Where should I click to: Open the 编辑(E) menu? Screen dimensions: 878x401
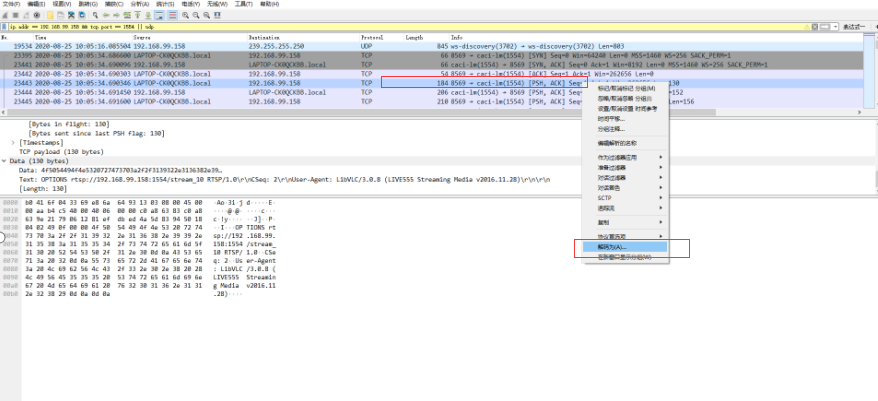[x=36, y=4]
